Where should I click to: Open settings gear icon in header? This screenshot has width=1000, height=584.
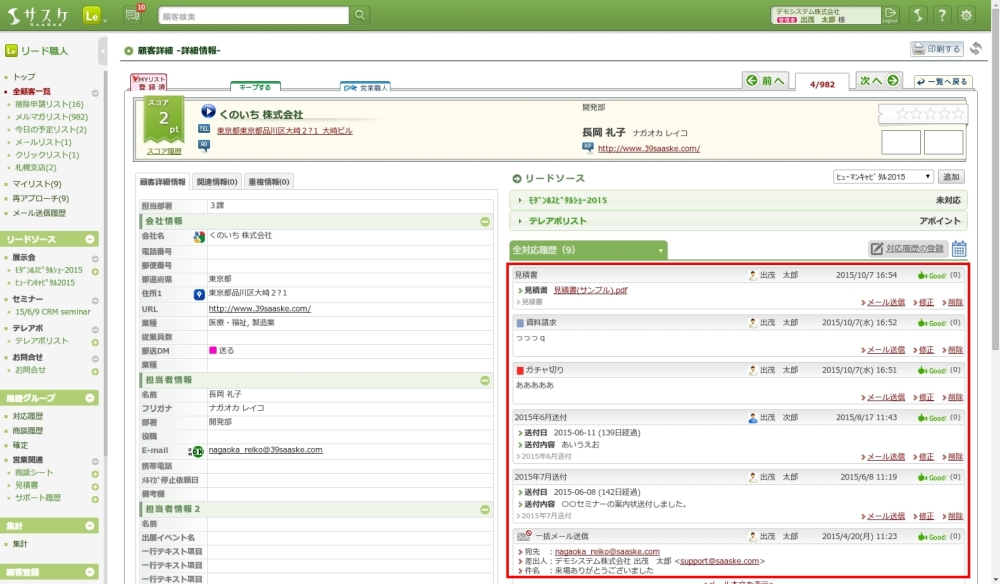[x=966, y=15]
